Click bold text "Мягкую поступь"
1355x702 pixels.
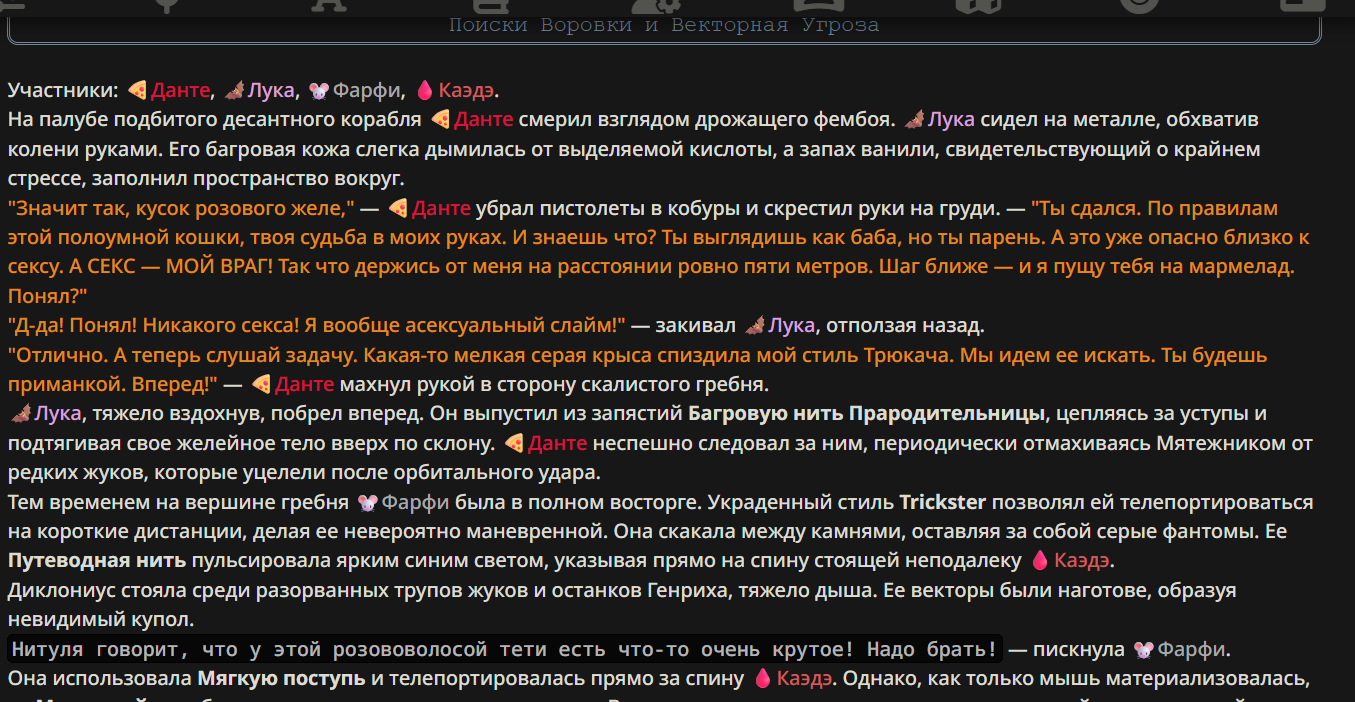[x=281, y=678]
